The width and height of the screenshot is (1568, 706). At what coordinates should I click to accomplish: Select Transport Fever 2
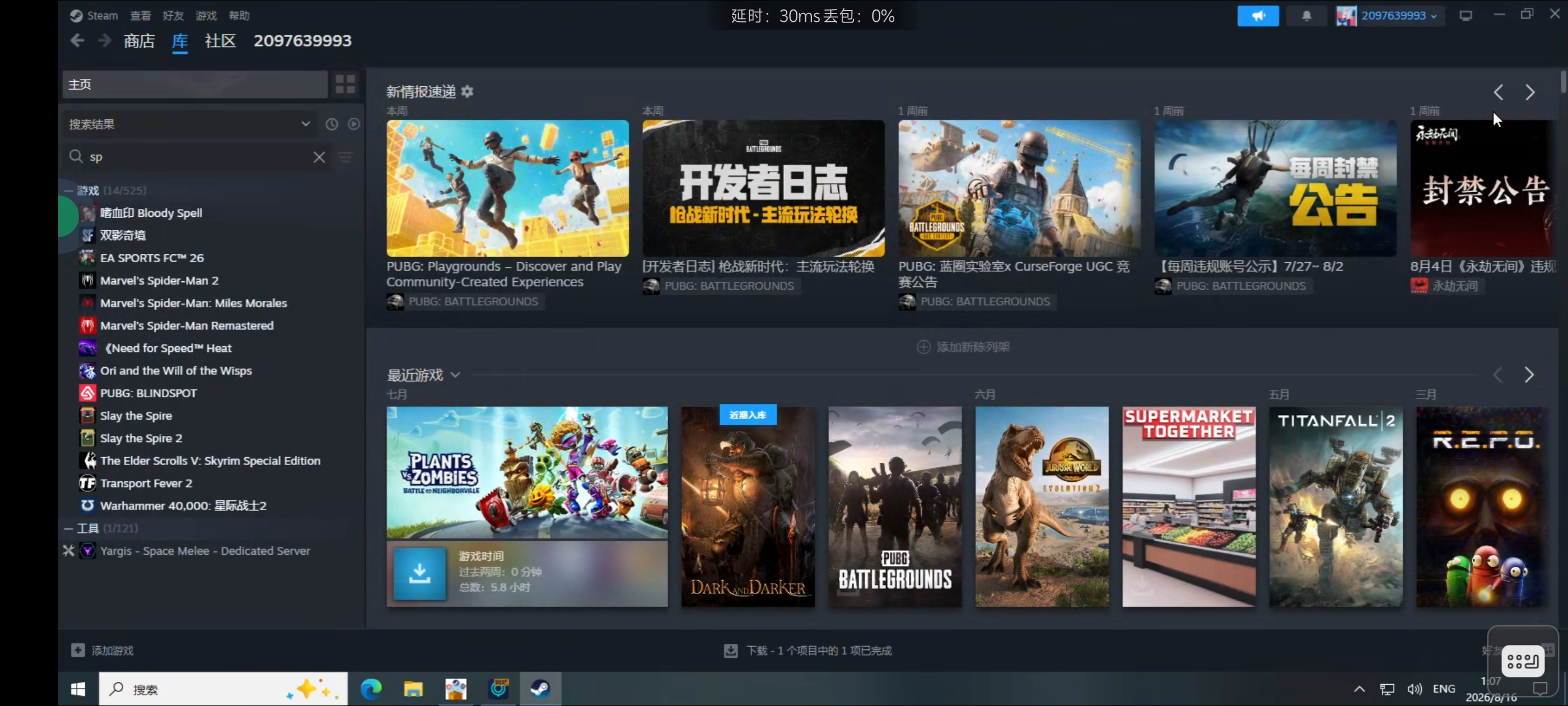(146, 484)
